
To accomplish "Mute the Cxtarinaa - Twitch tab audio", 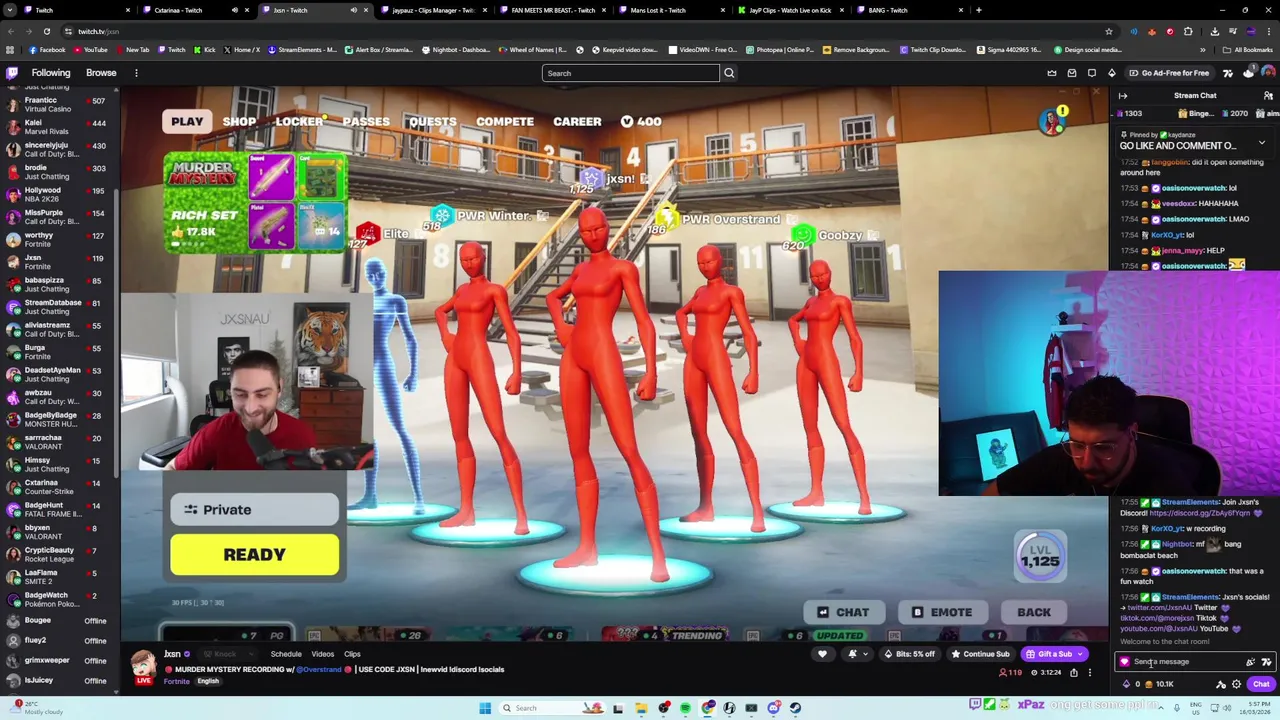I will coord(235,10).
